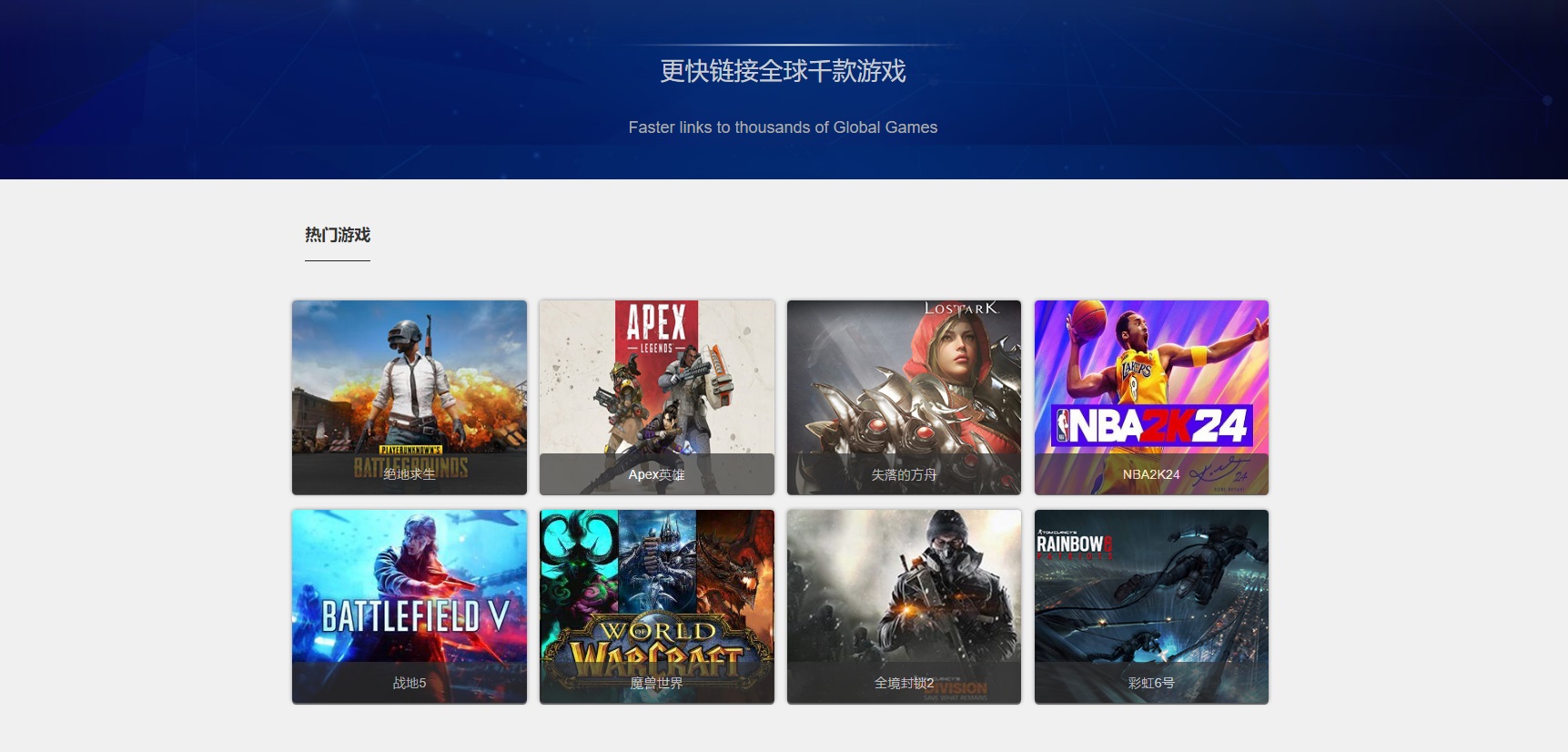Choose the NBA 2K24 game cover
1568x752 pixels.
[1151, 397]
